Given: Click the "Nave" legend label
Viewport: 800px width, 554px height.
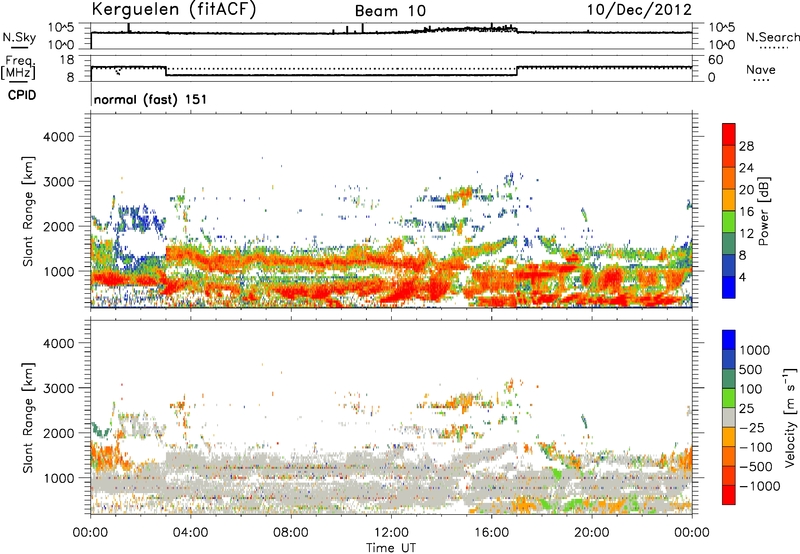Looking at the screenshot, I should point(761,70).
